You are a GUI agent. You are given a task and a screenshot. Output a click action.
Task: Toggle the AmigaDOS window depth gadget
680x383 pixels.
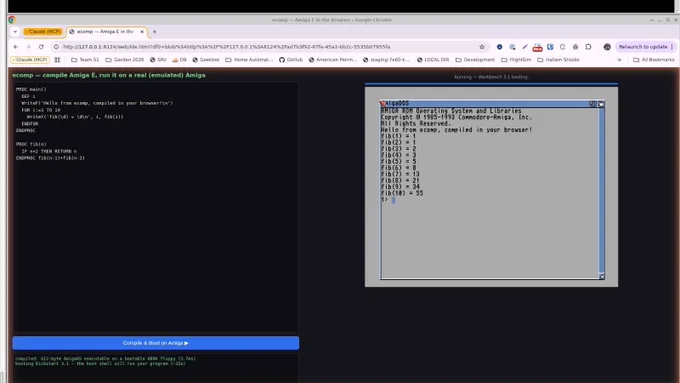601,104
